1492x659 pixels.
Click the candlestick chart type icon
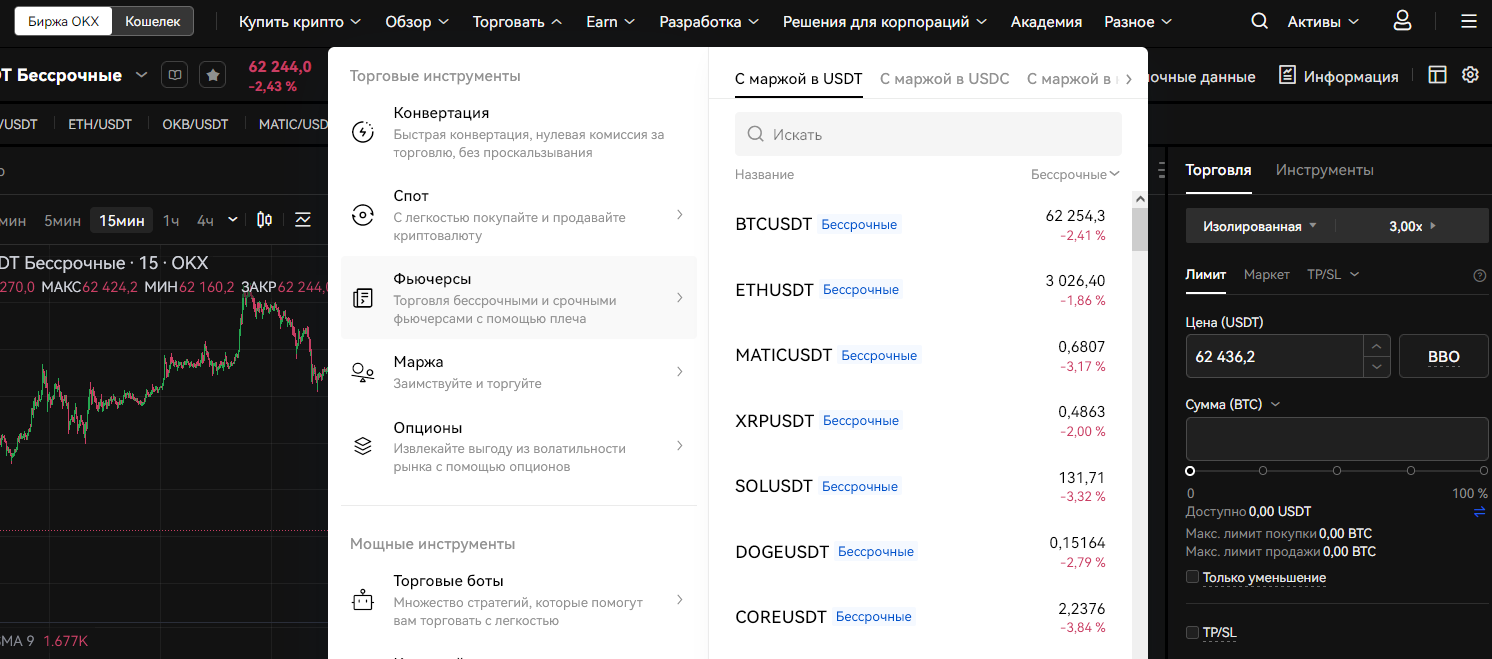pyautogui.click(x=265, y=220)
